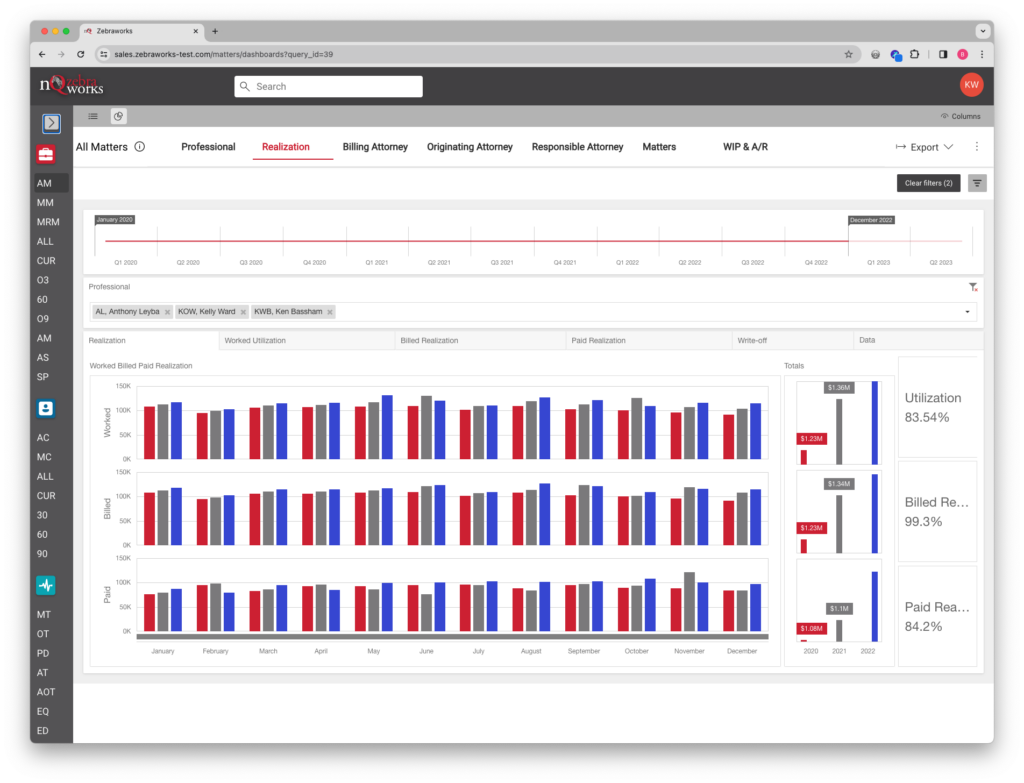Remove the AL, Anthony Leyba chip

pos(167,312)
